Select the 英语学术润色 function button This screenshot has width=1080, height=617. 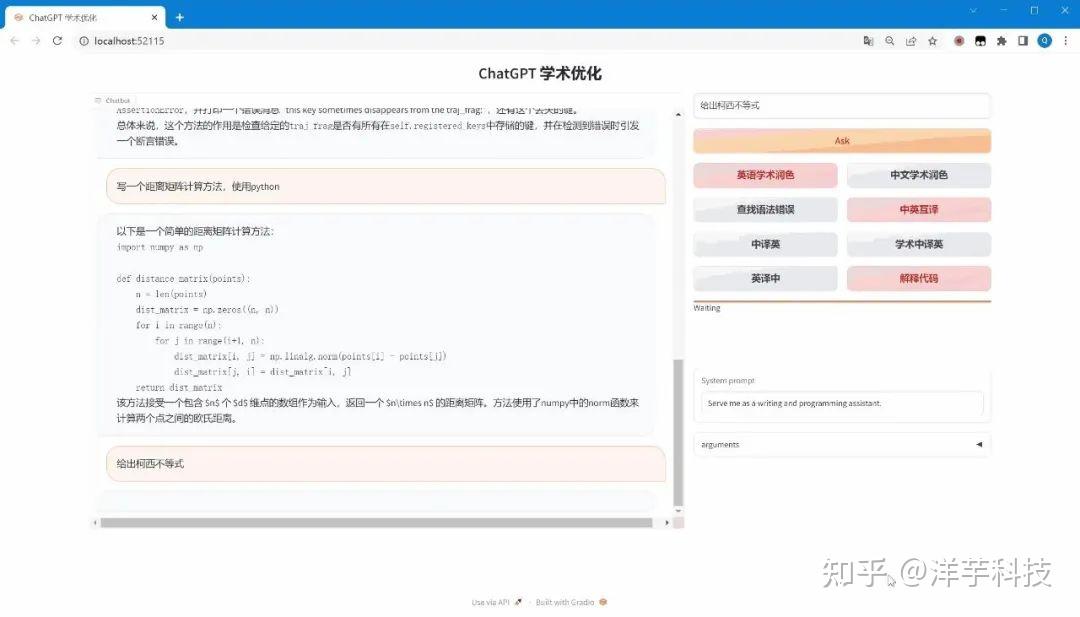click(765, 175)
